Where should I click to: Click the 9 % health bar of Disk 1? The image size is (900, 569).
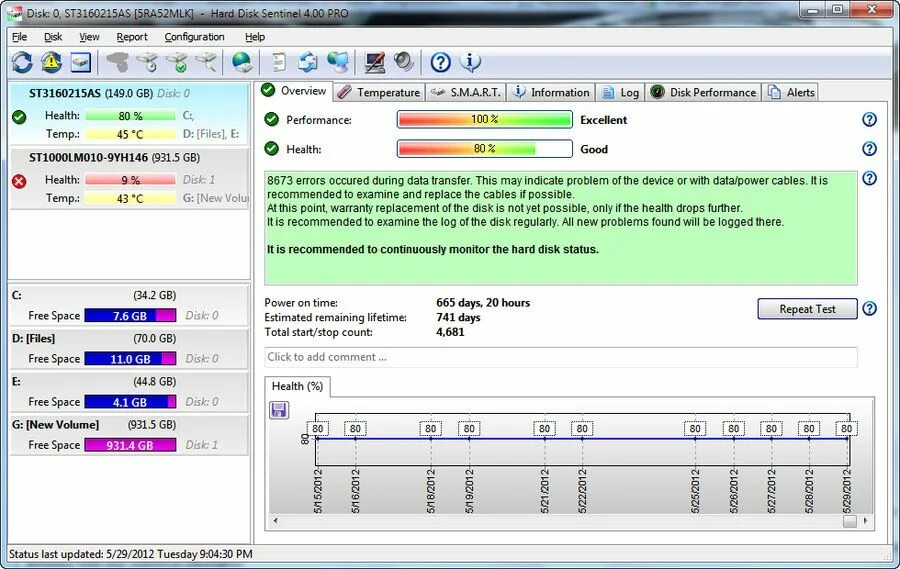tap(130, 180)
